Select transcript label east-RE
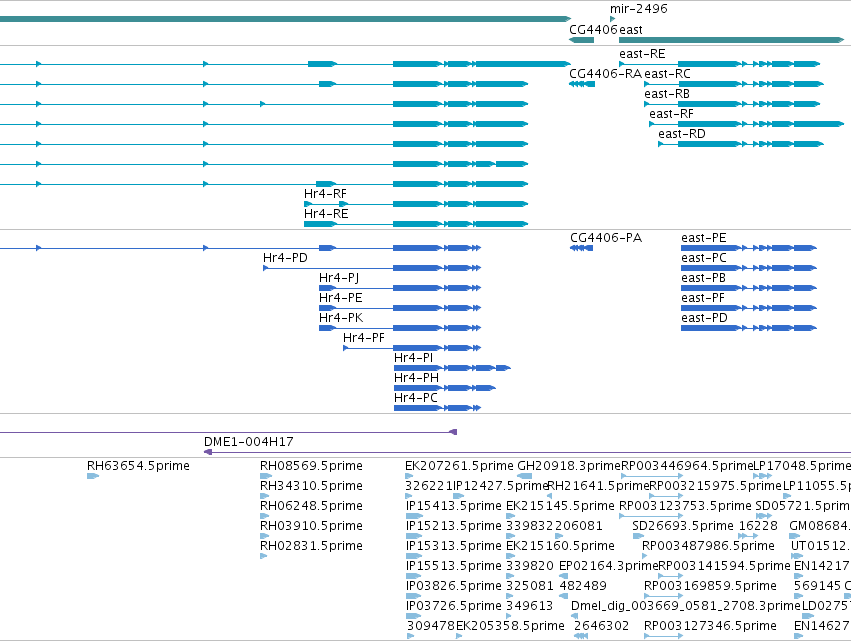The image size is (851, 641). pyautogui.click(x=642, y=54)
